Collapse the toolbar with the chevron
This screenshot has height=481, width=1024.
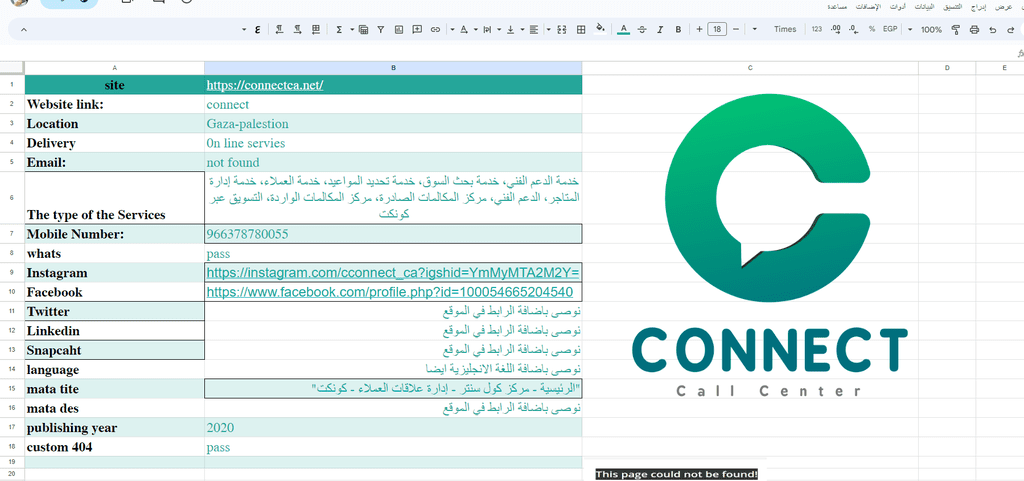pyautogui.click(x=24, y=29)
